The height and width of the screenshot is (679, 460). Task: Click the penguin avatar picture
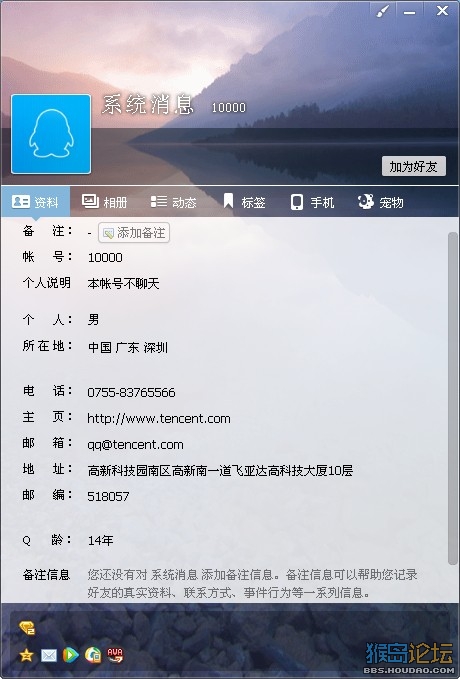tap(51, 134)
